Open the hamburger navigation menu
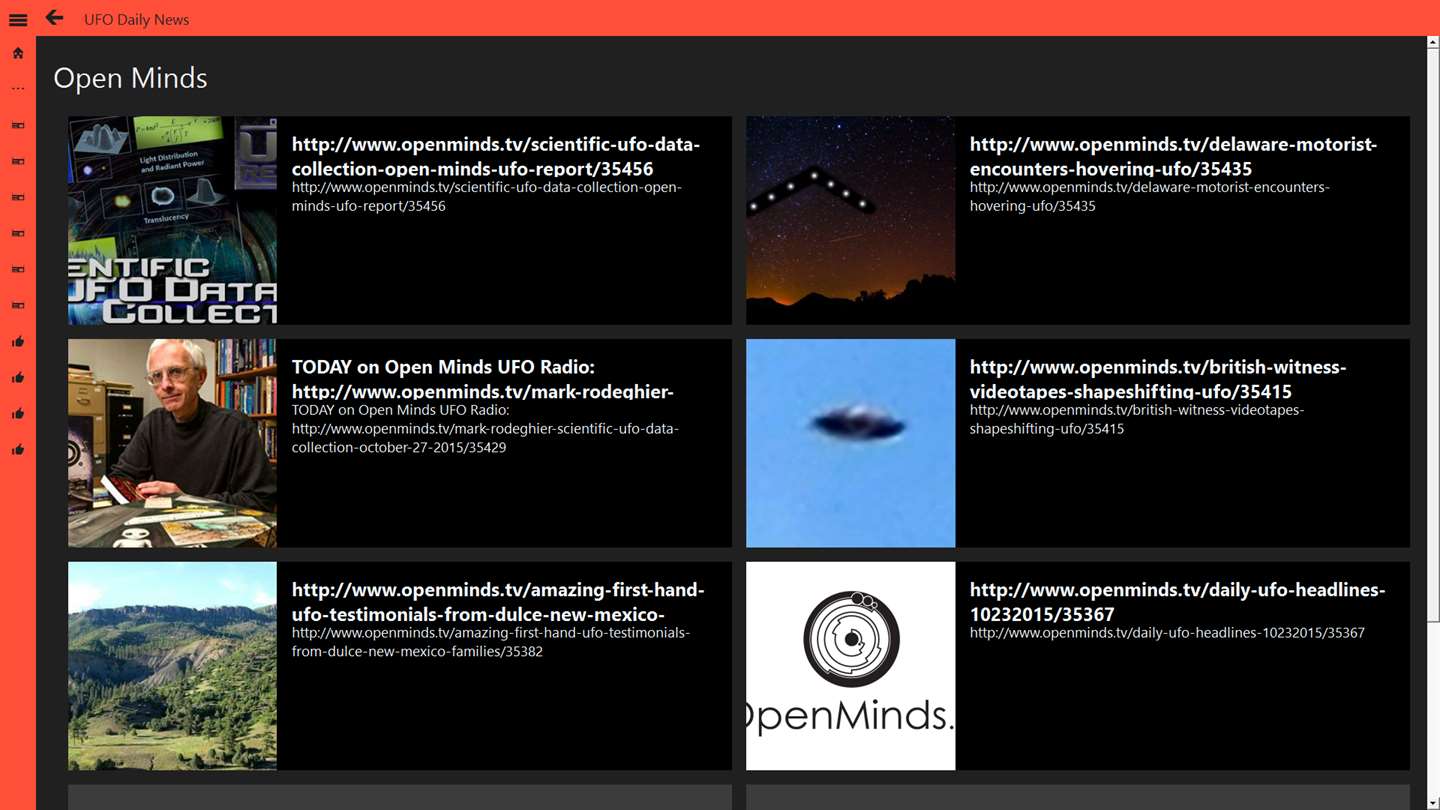 pyautogui.click(x=18, y=19)
